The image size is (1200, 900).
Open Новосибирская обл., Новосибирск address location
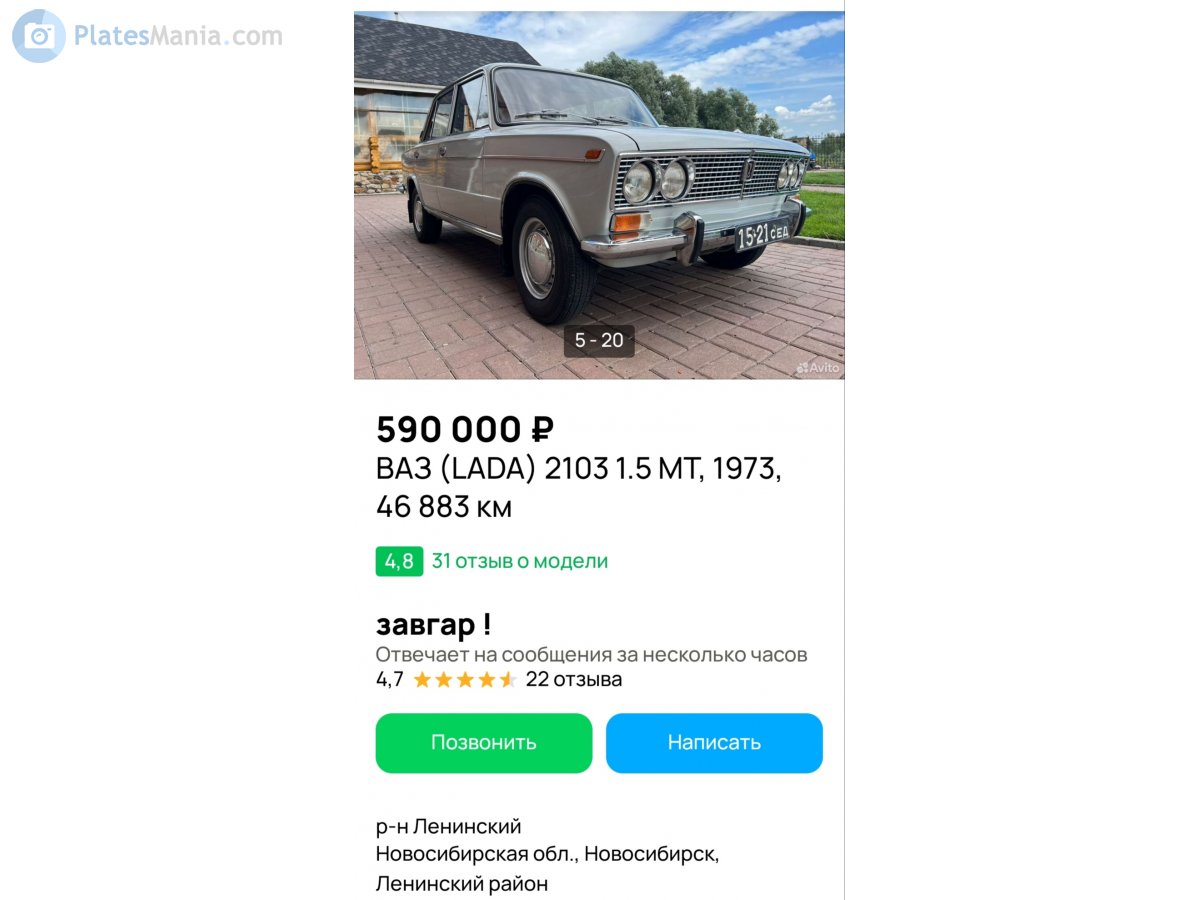(547, 855)
